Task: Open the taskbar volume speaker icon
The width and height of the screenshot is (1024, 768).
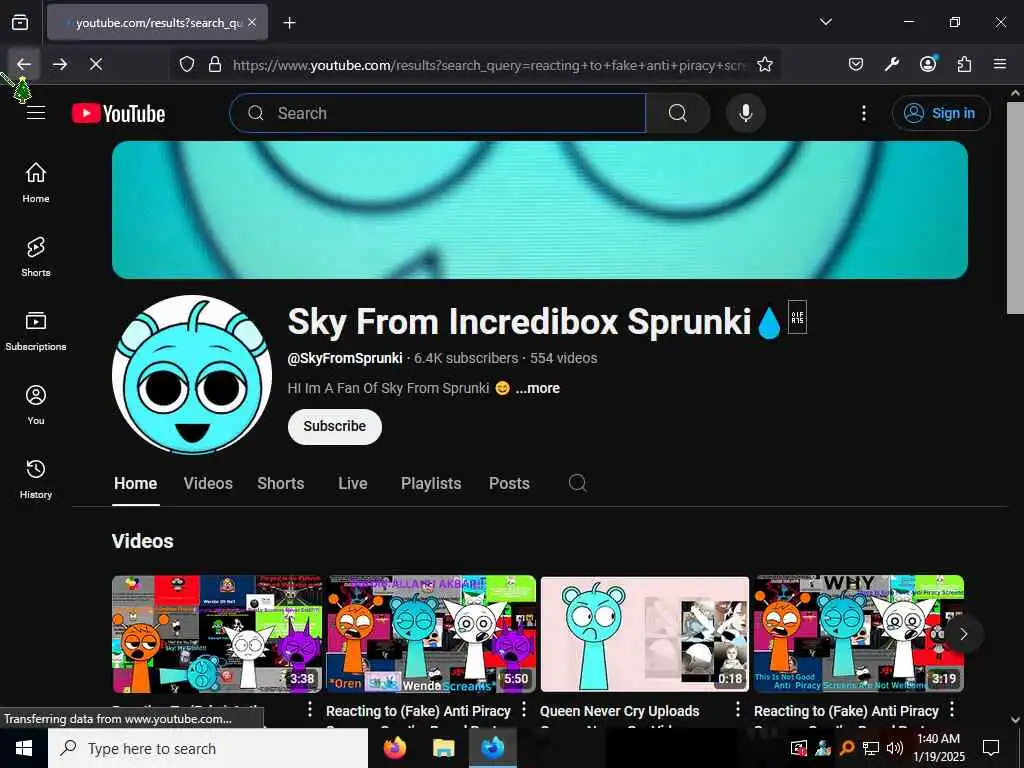Action: (x=894, y=748)
